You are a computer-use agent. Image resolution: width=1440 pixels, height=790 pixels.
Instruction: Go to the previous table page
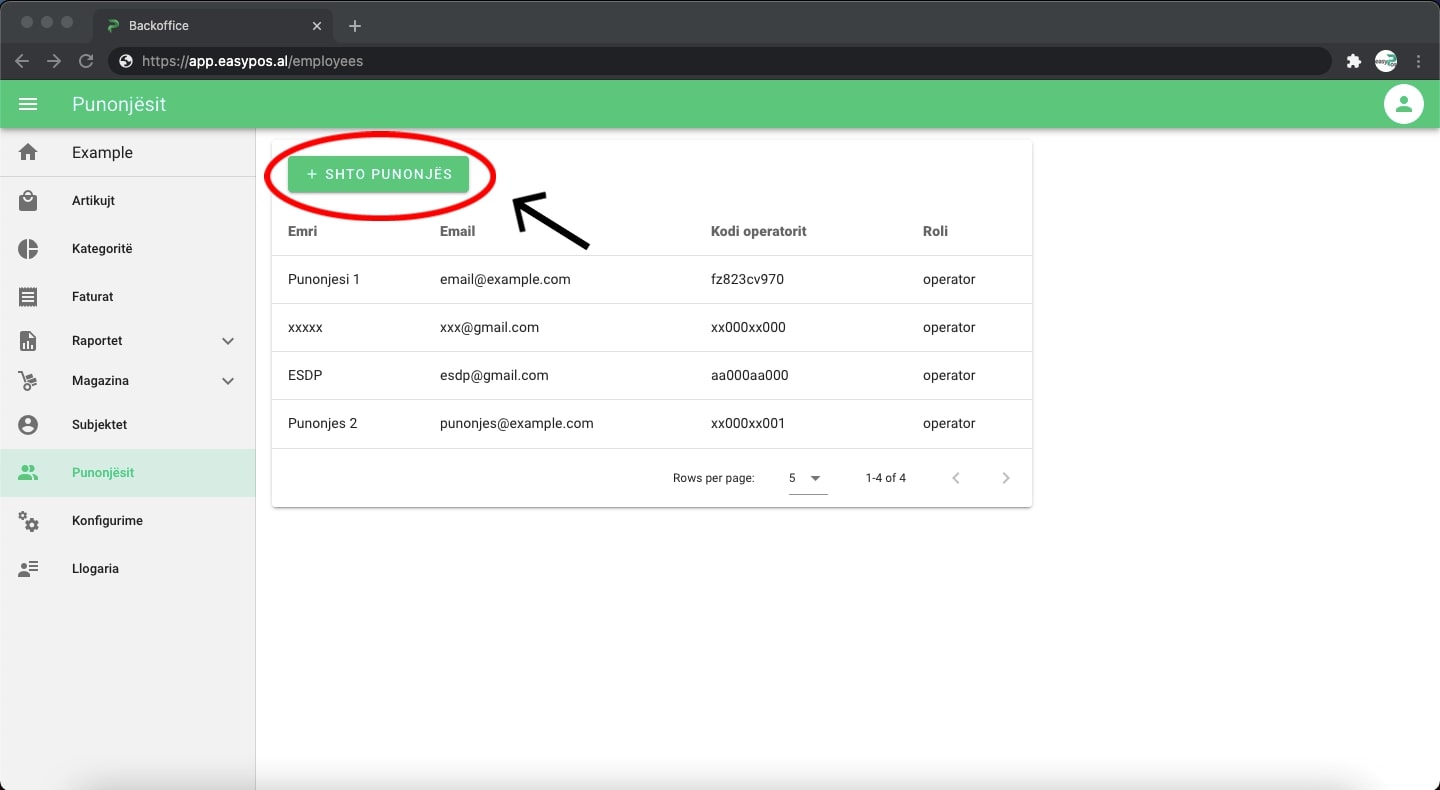tap(956, 478)
